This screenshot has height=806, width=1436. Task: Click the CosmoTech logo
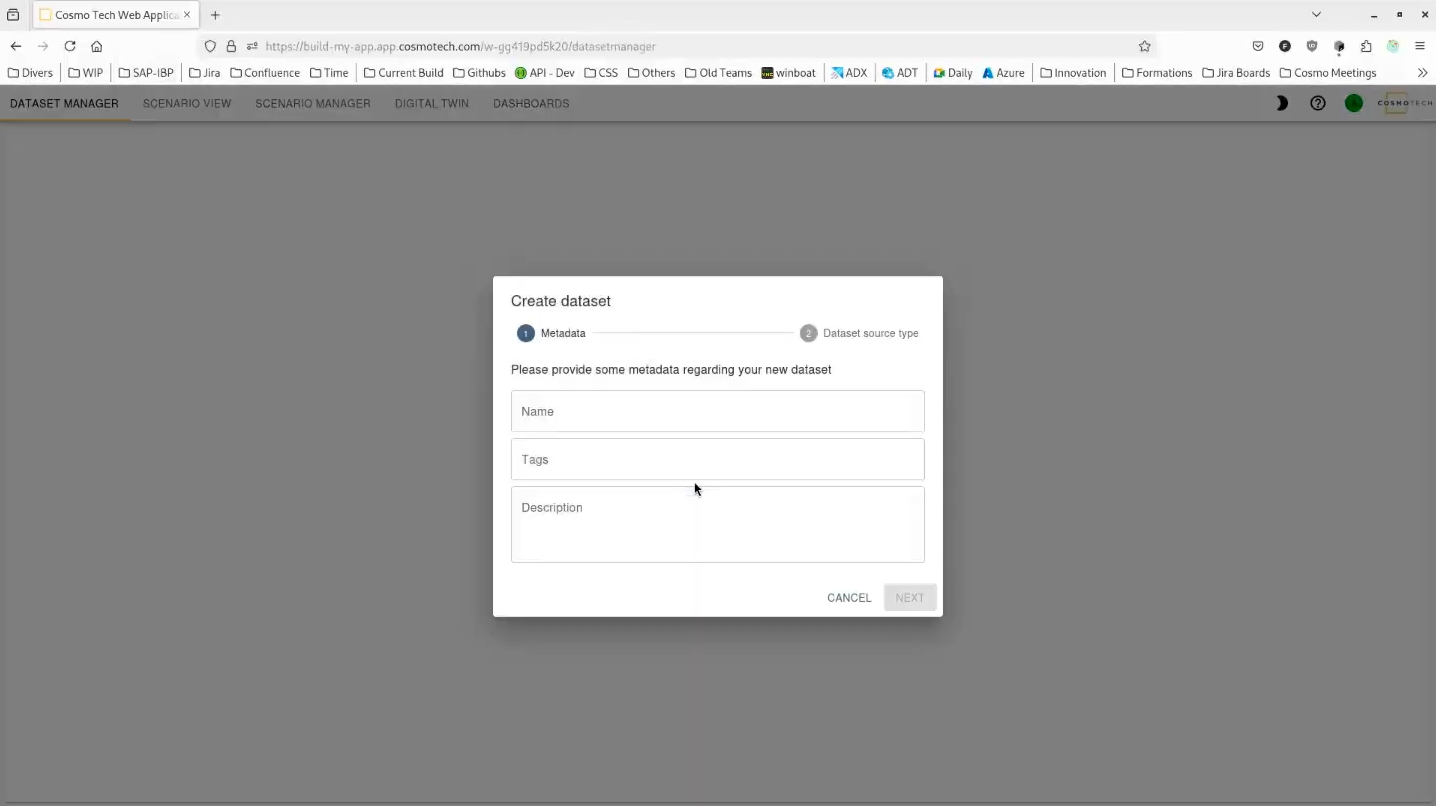1404,102
